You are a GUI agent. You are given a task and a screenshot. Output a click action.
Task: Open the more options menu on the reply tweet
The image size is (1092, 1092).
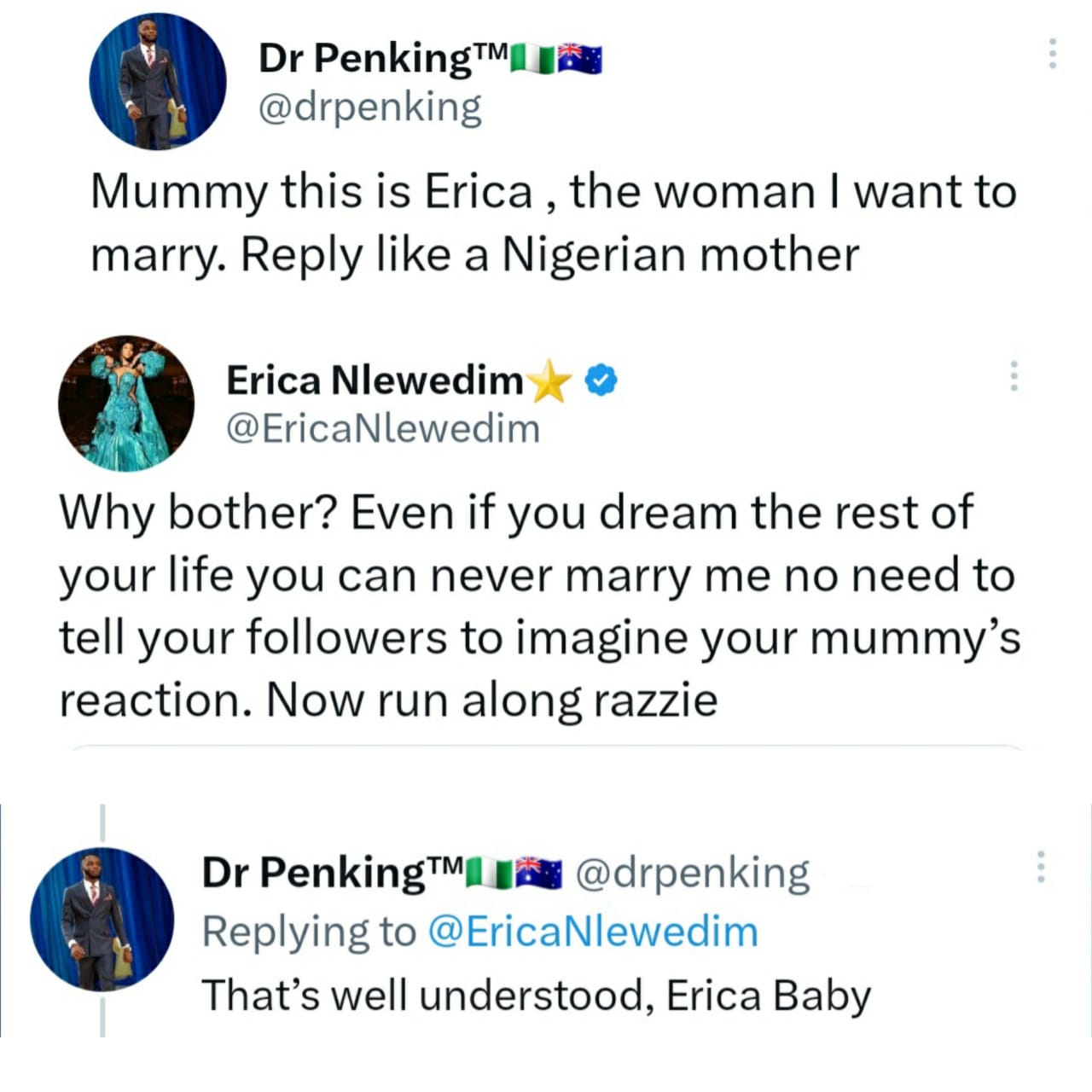1040,866
